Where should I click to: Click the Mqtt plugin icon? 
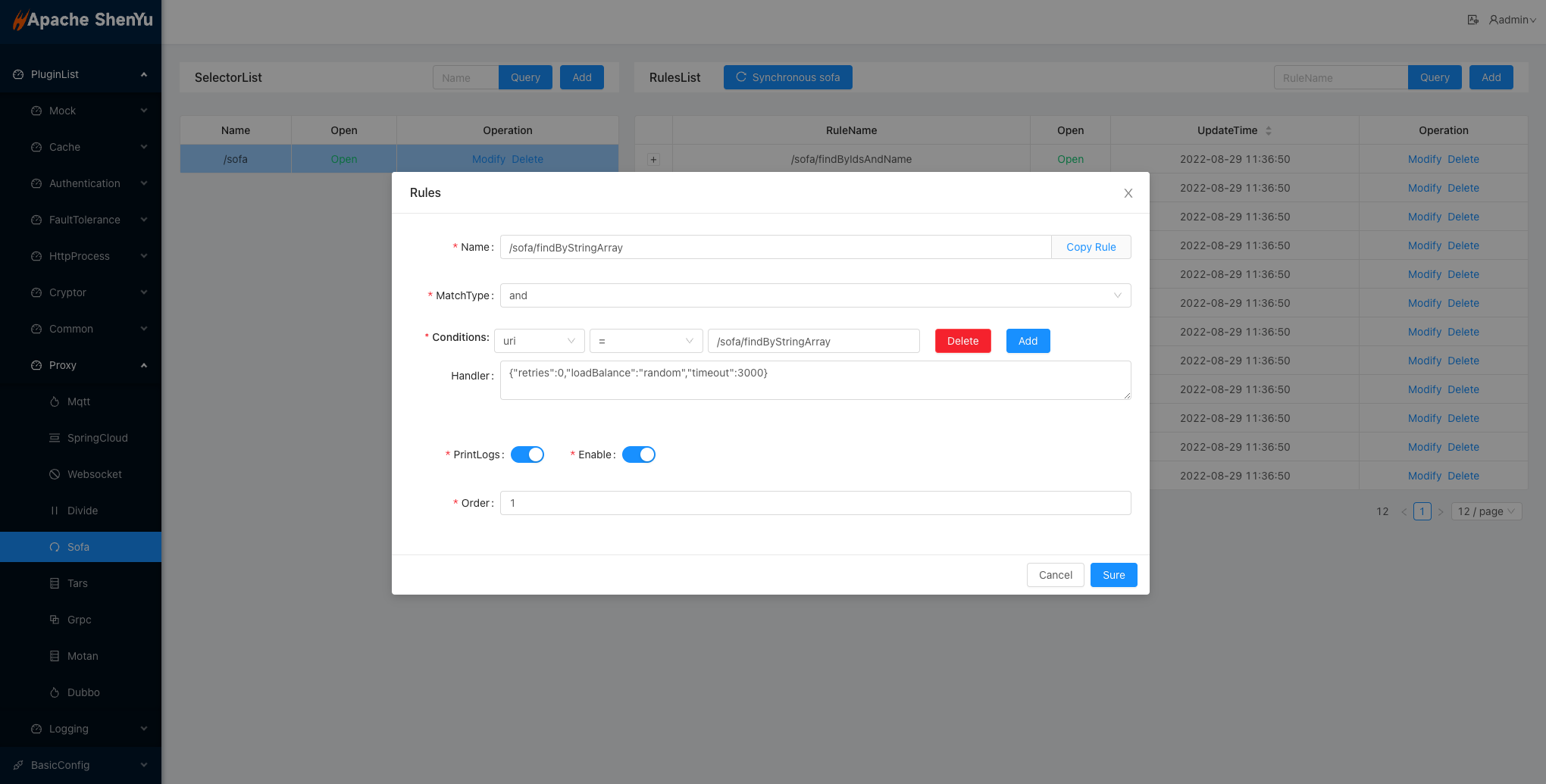pyautogui.click(x=55, y=401)
